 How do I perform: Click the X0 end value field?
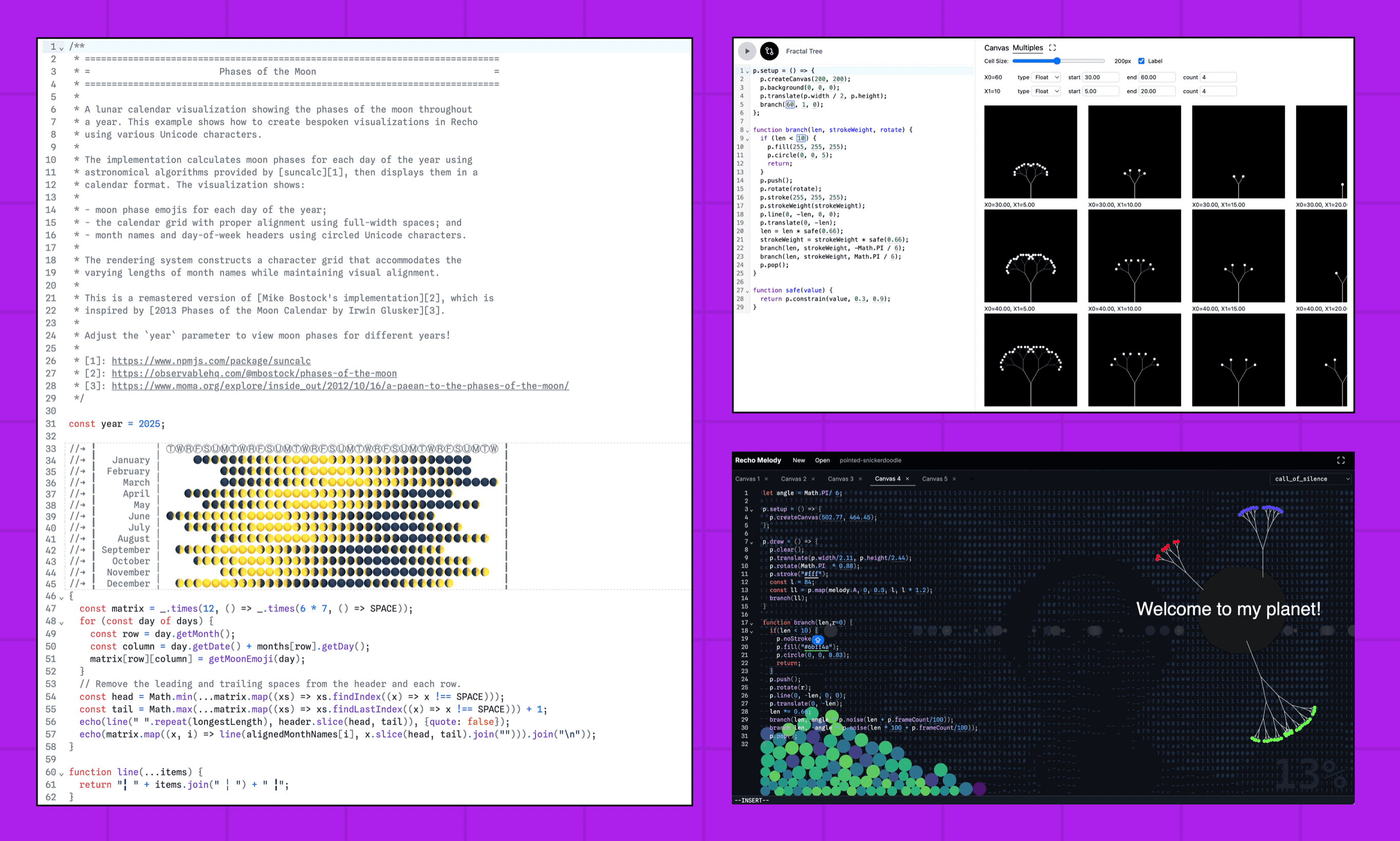1156,77
